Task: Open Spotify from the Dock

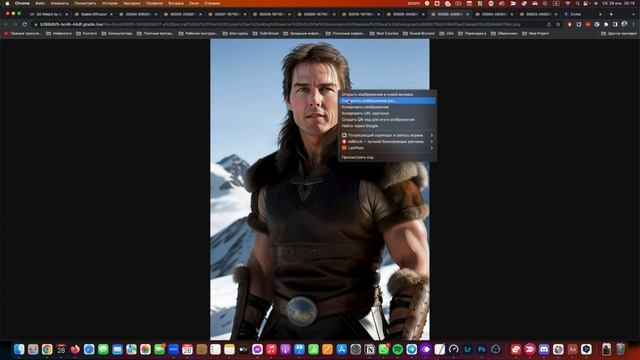Action: (398, 349)
